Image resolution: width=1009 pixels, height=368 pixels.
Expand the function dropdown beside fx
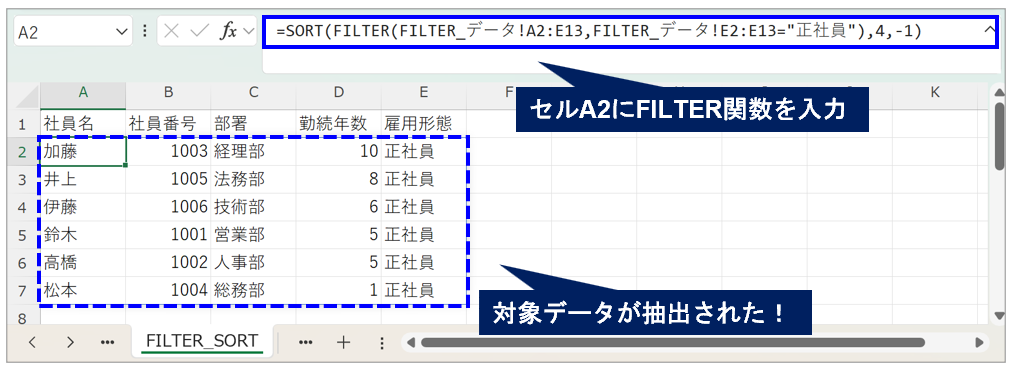click(248, 32)
